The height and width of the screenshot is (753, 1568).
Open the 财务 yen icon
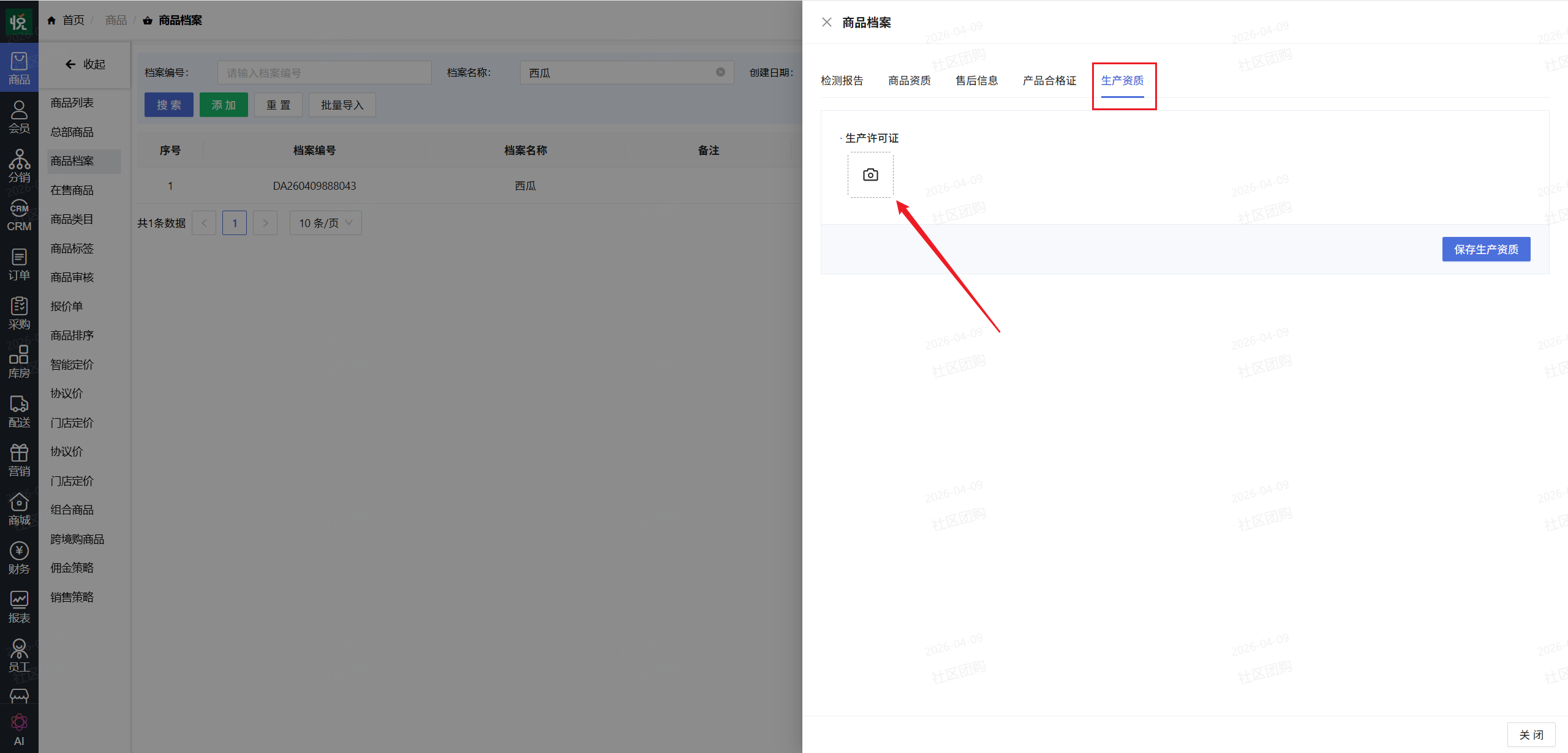pyautogui.click(x=19, y=558)
